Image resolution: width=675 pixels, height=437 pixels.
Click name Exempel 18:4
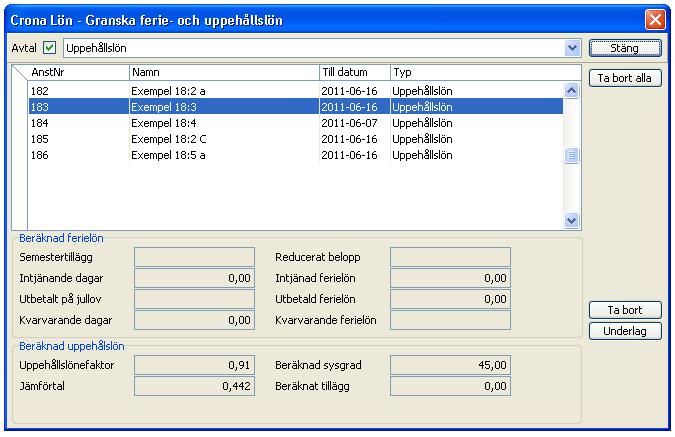tap(164, 123)
